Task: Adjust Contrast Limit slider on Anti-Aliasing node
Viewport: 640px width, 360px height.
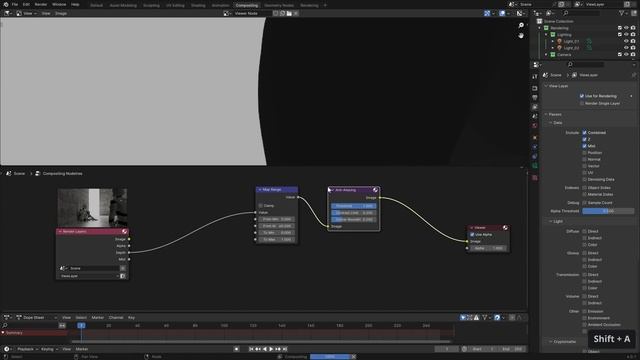Action: point(353,213)
